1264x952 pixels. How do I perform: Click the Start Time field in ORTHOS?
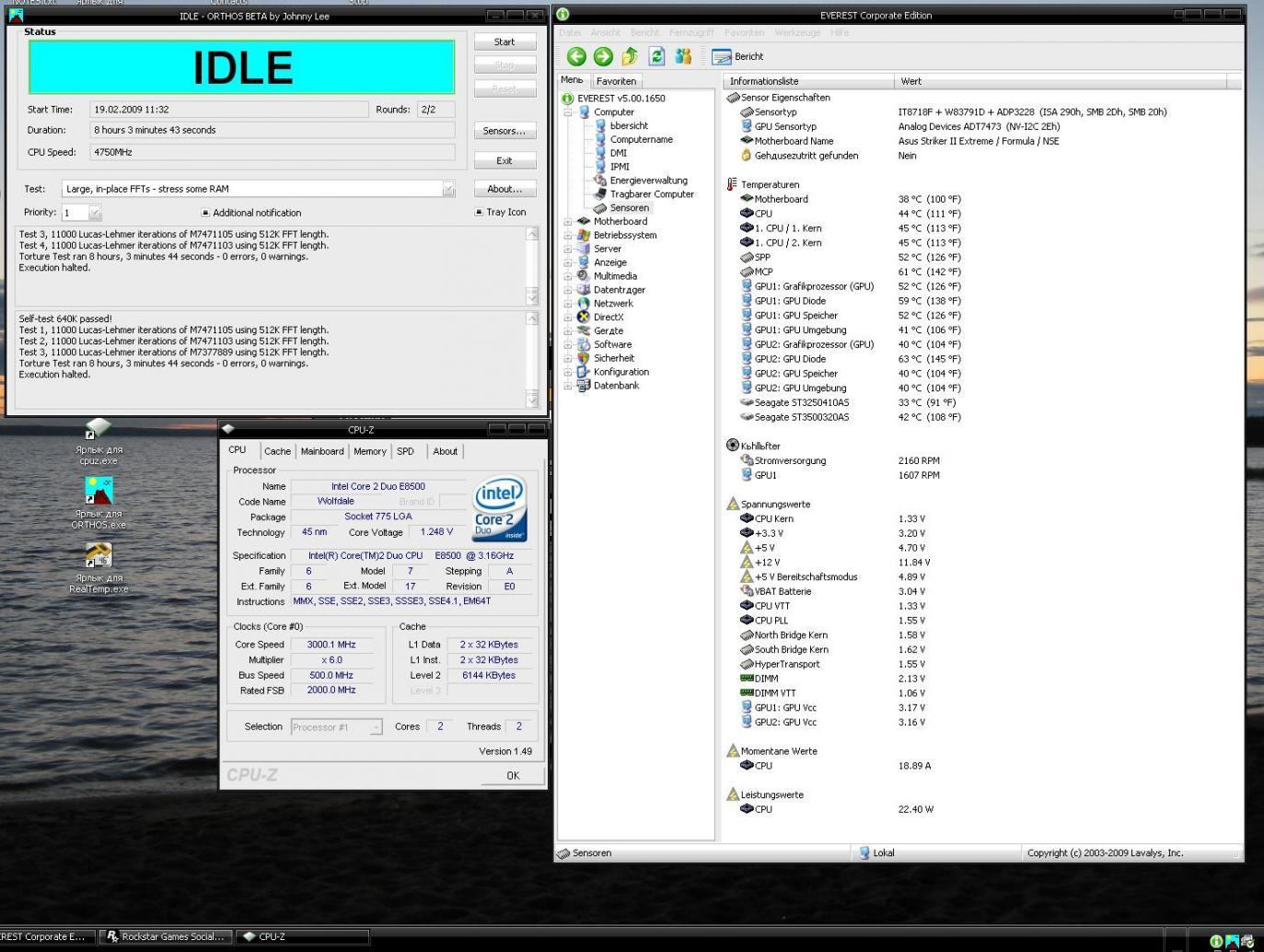point(229,110)
